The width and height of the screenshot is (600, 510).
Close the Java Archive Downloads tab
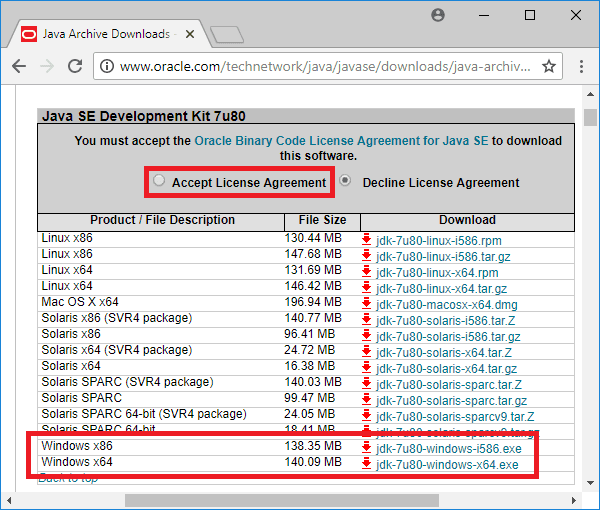point(190,34)
